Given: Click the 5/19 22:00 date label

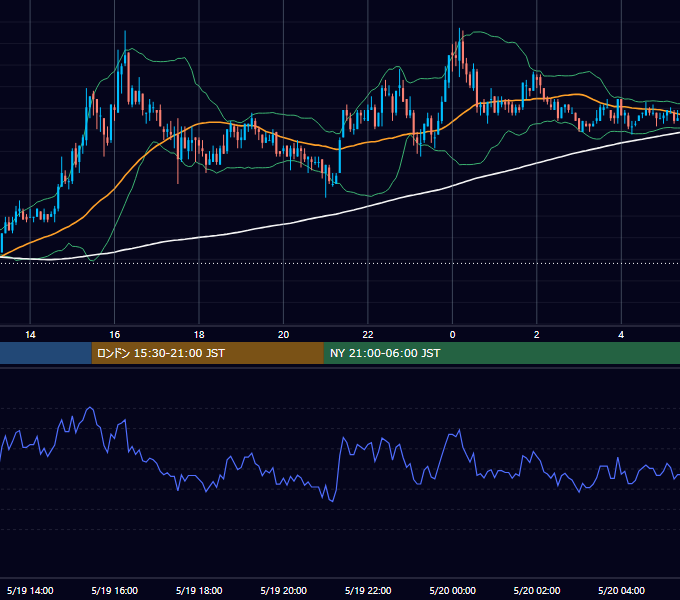Looking at the screenshot, I should [x=368, y=590].
